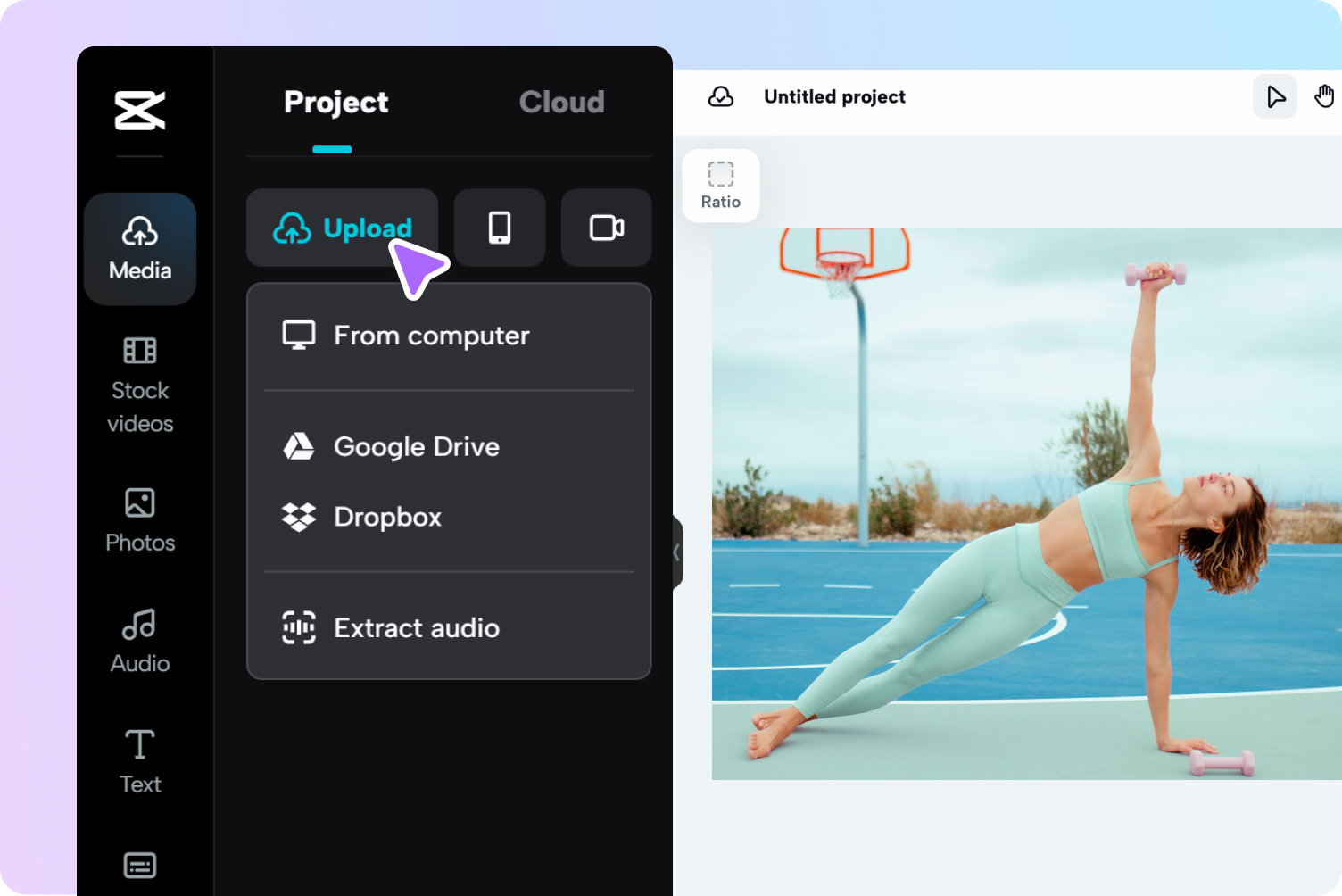1342x896 pixels.
Task: Click the Upload button
Action: tap(343, 228)
